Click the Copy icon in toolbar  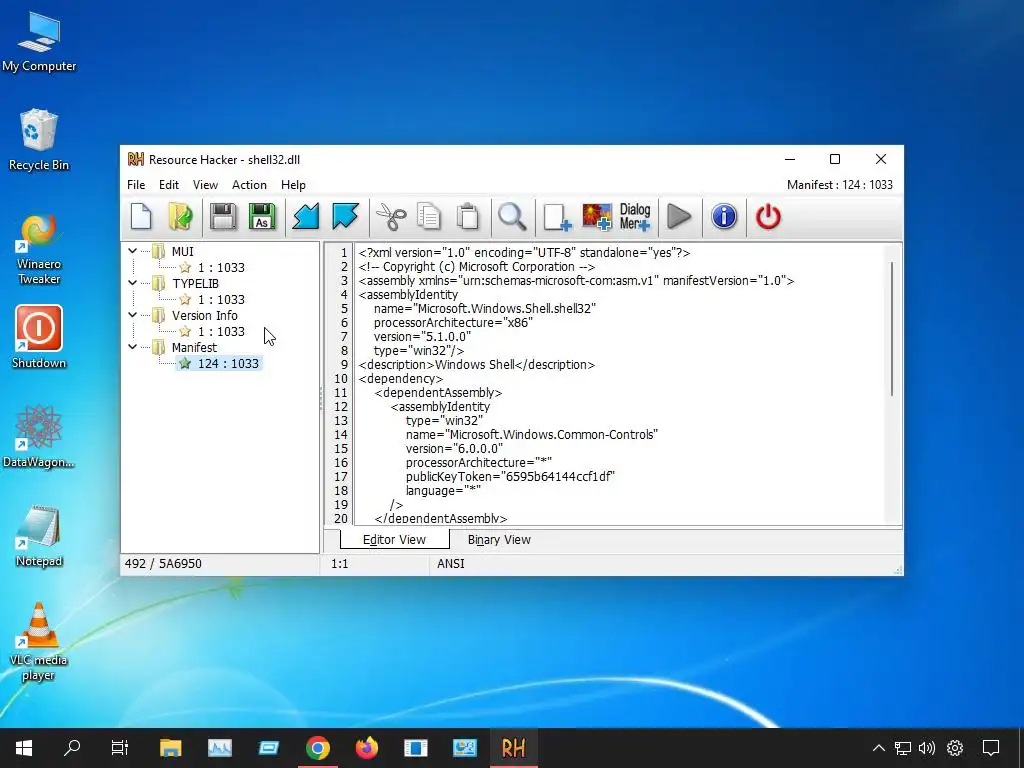point(429,217)
